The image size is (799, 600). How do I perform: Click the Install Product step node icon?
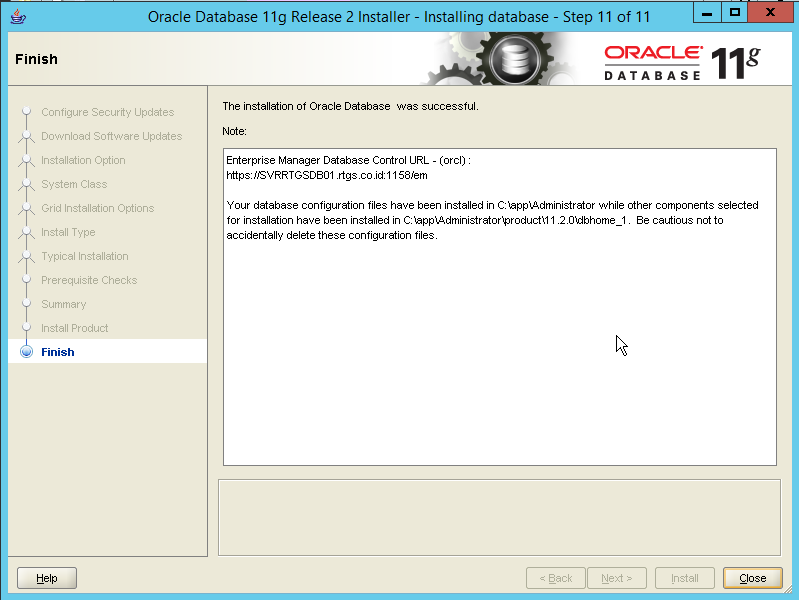click(x=26, y=327)
